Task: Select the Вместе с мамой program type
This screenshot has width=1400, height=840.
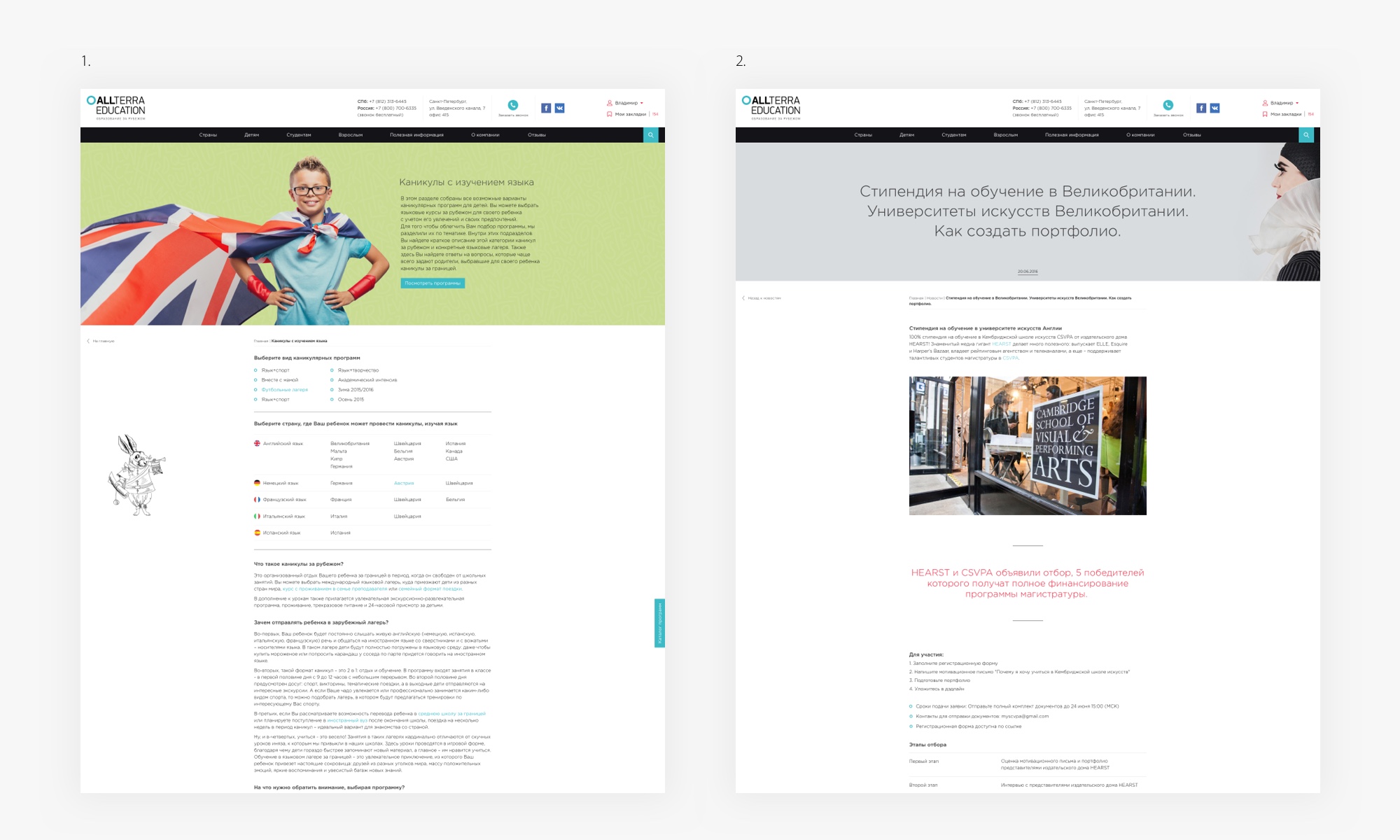Action: pos(279,380)
